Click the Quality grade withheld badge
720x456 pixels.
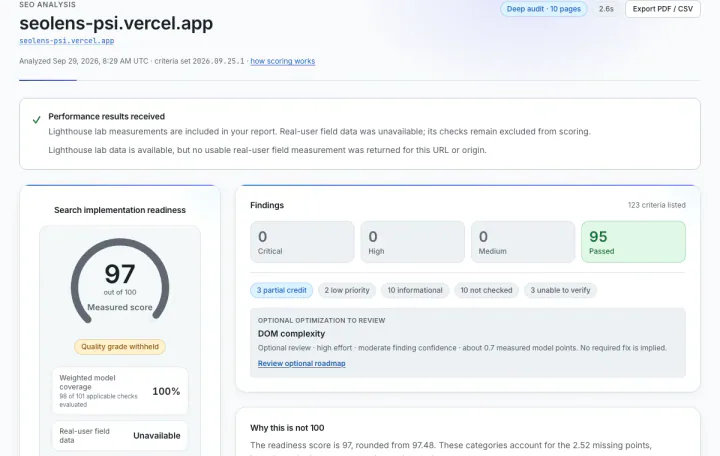[120, 347]
